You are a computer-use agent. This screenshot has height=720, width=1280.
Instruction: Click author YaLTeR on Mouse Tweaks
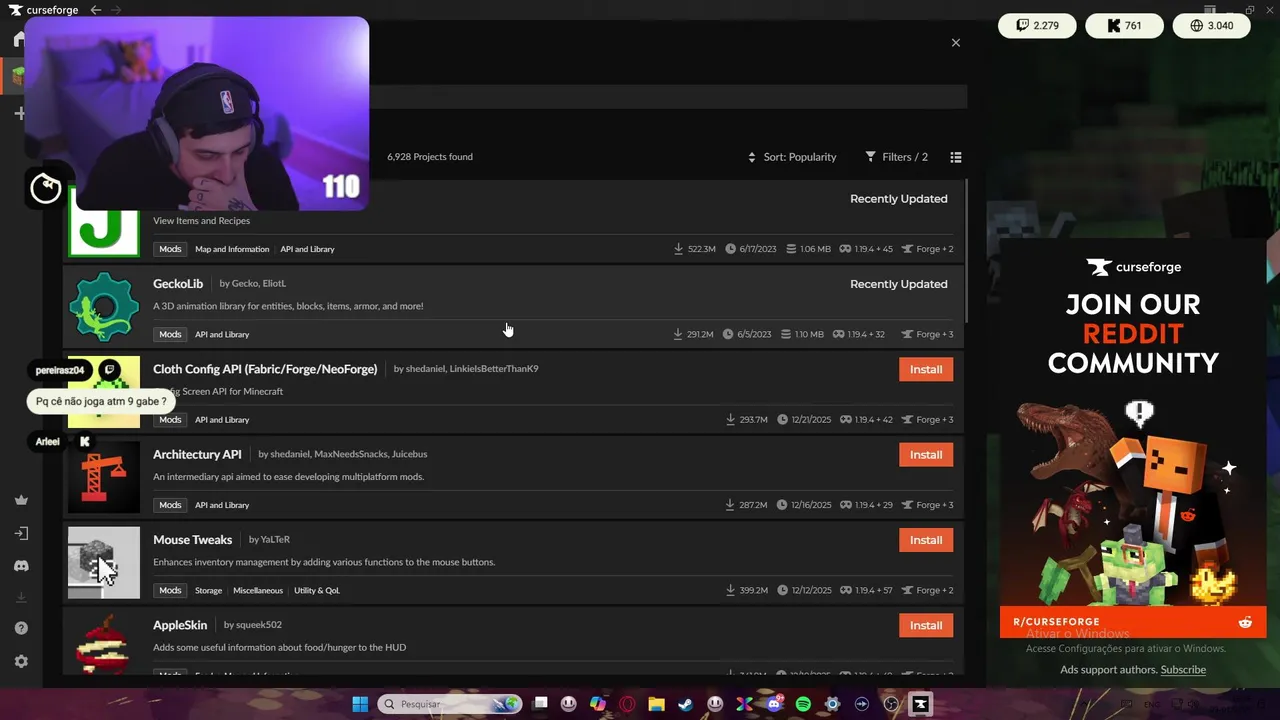pyautogui.click(x=275, y=540)
